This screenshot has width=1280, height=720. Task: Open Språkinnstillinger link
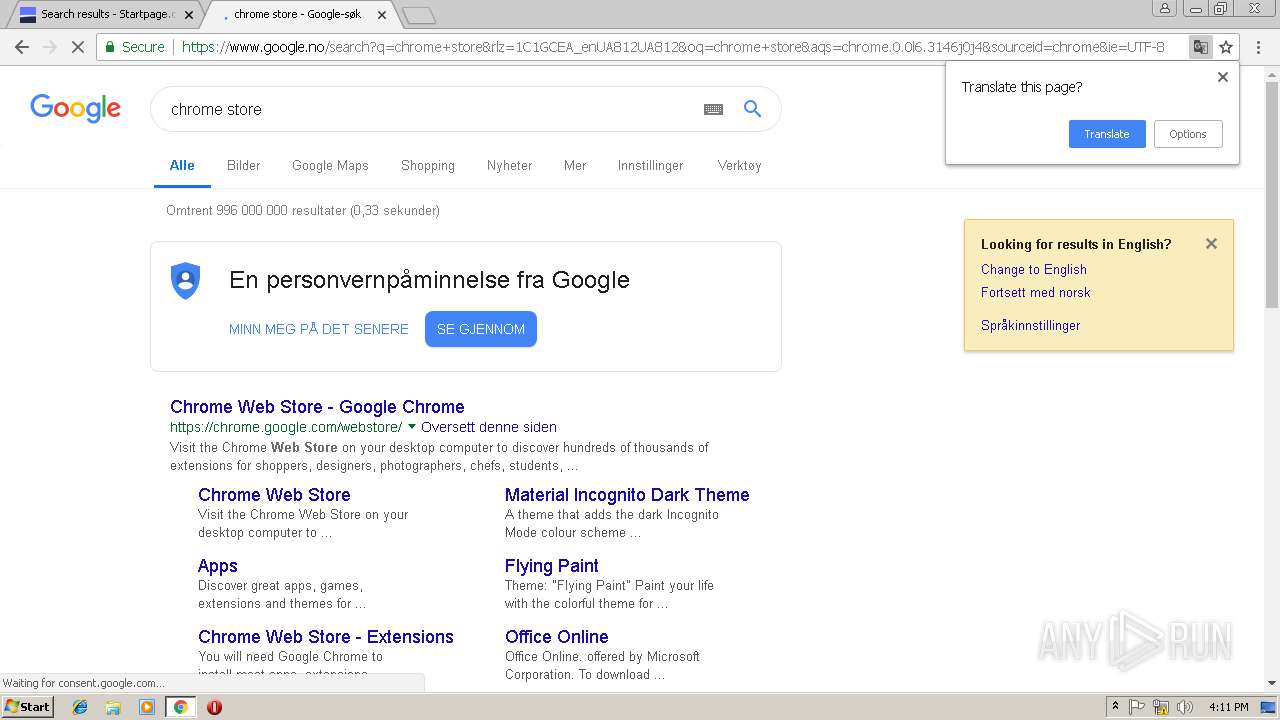[x=1031, y=325]
